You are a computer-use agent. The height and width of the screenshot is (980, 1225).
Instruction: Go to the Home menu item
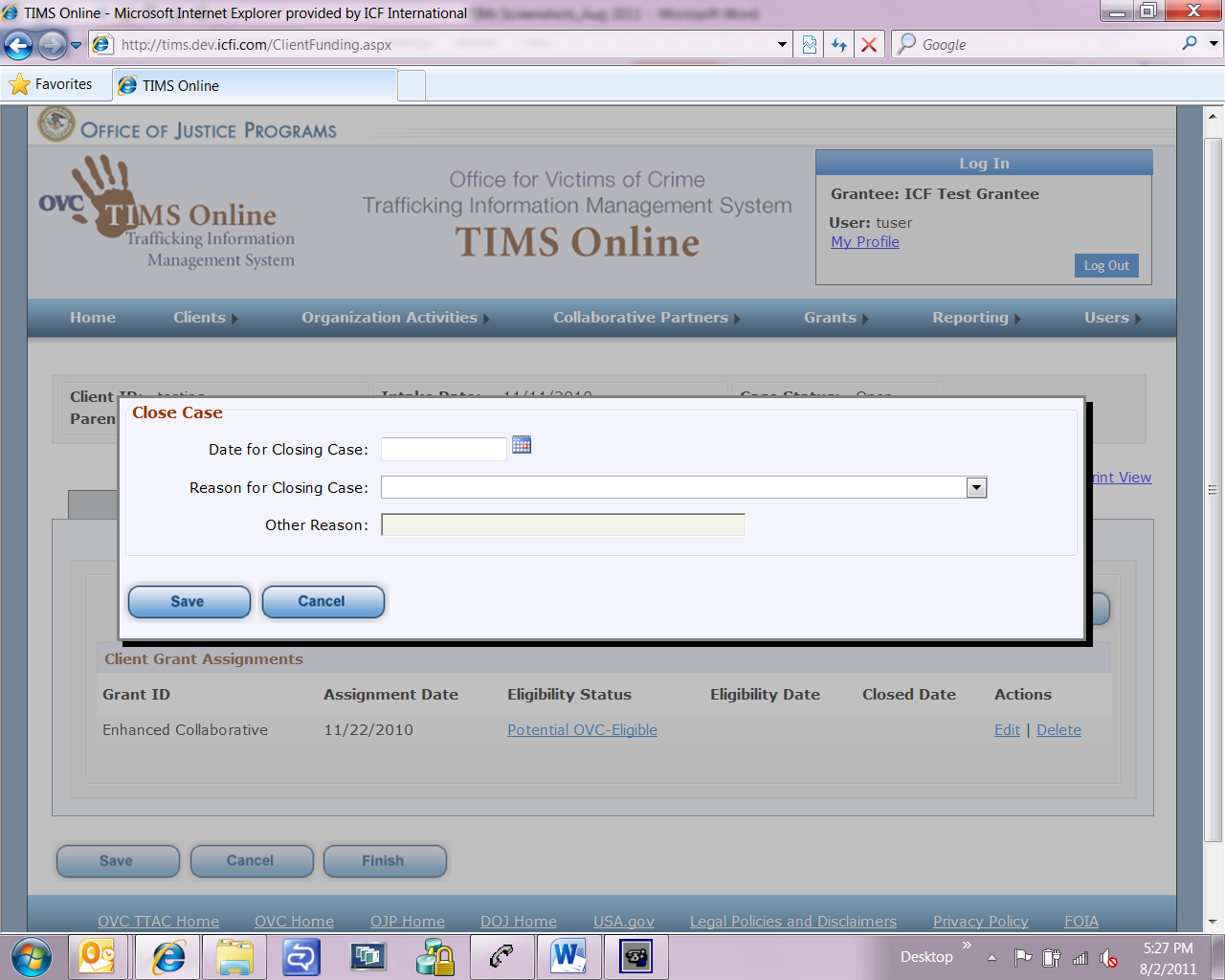[x=93, y=318]
